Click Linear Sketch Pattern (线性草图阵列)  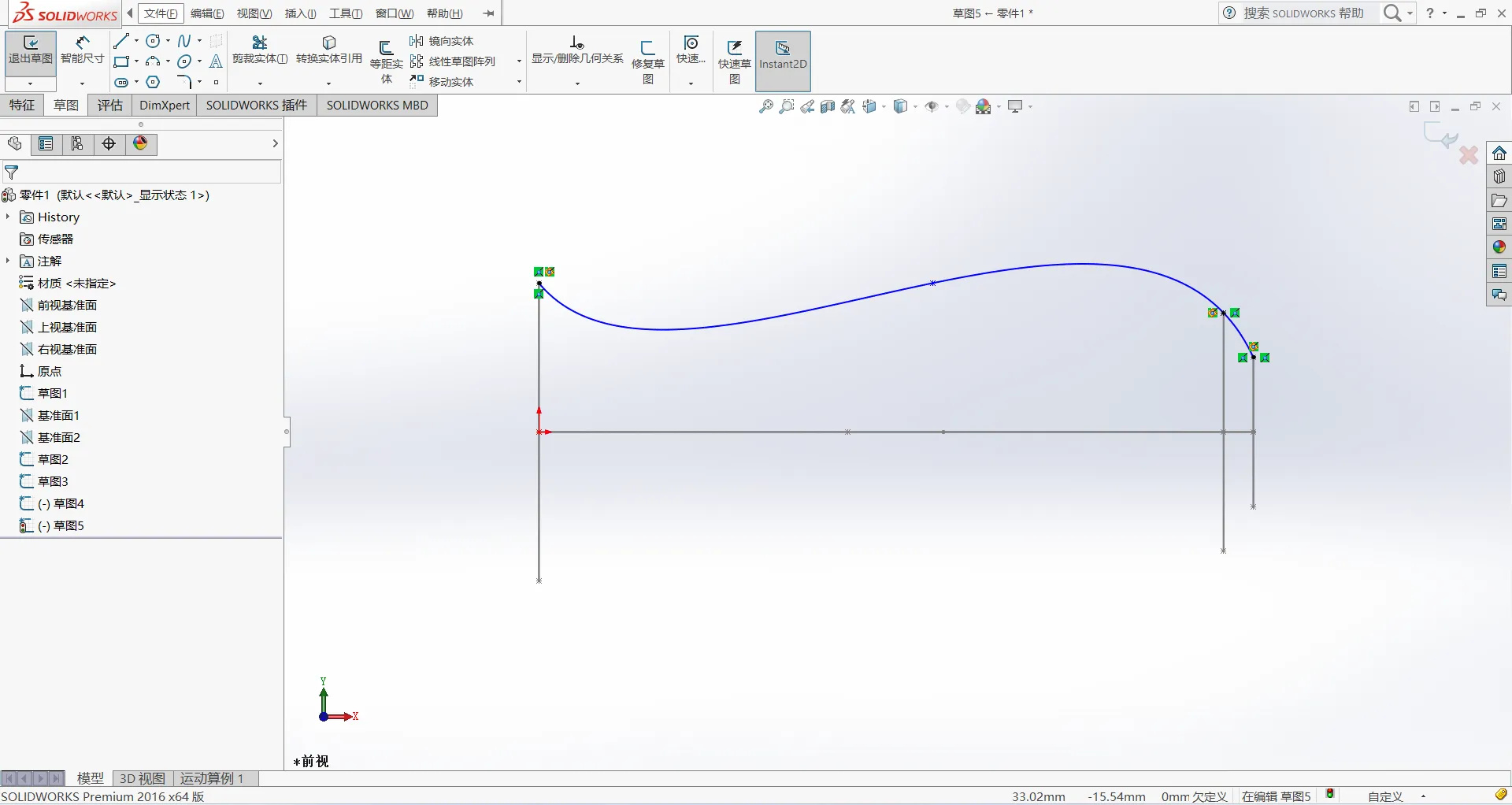click(453, 61)
